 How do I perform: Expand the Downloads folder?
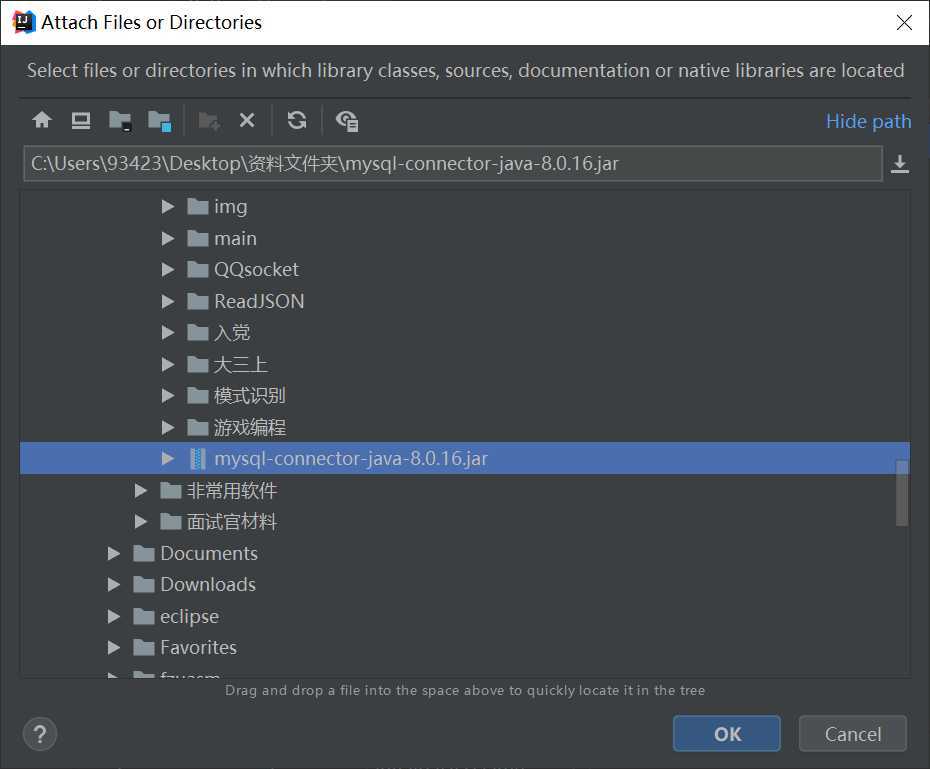(x=113, y=585)
